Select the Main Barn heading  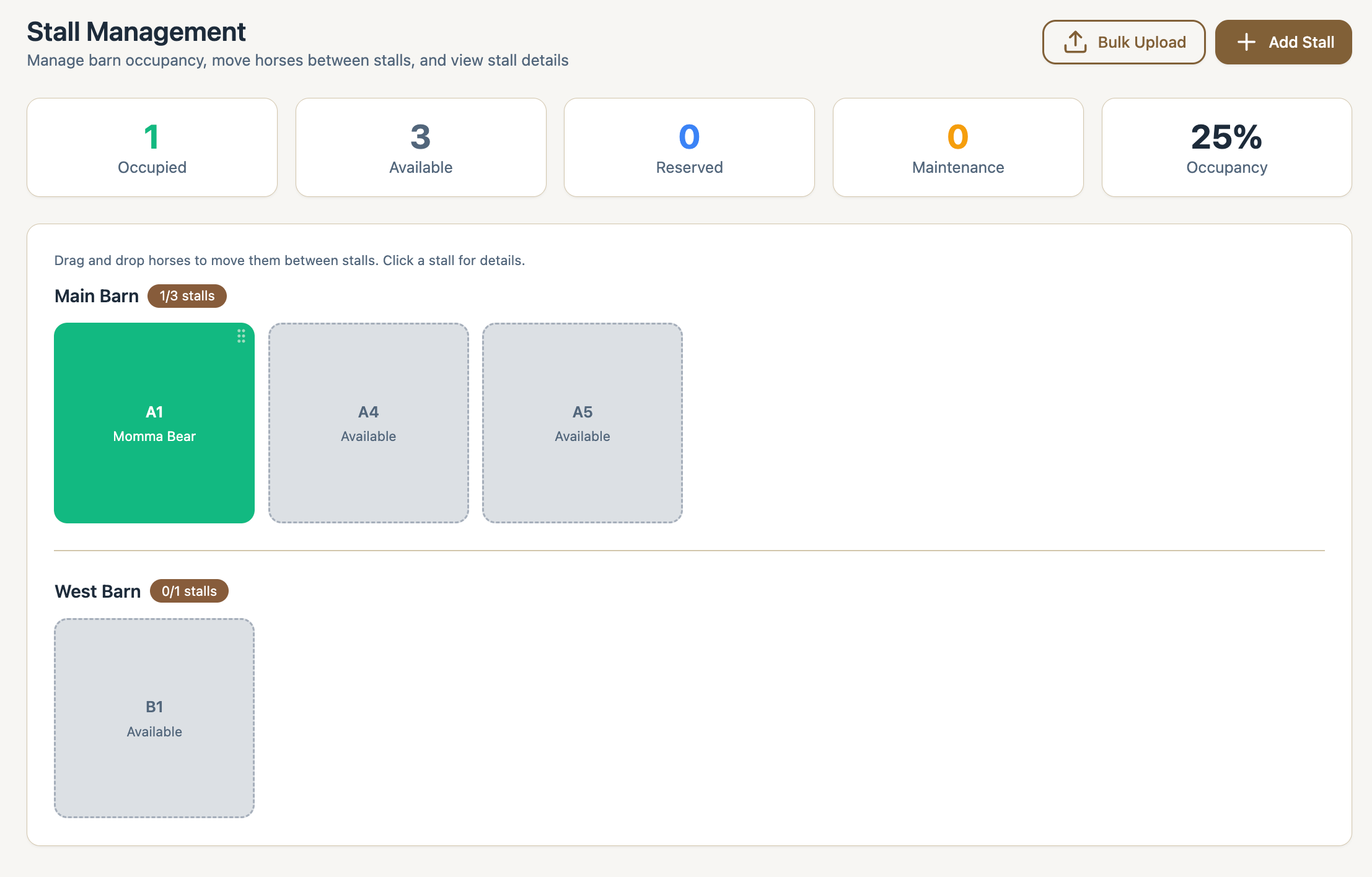[x=97, y=296]
